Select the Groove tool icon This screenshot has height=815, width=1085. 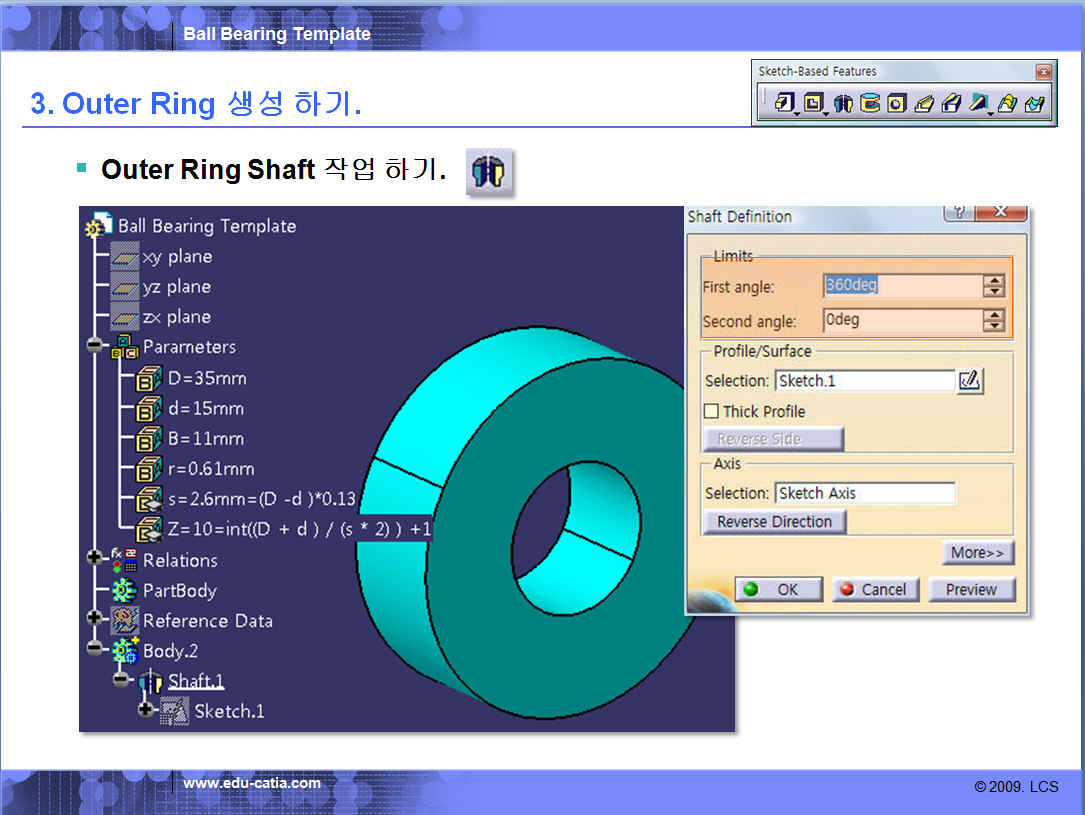pyautogui.click(x=870, y=103)
